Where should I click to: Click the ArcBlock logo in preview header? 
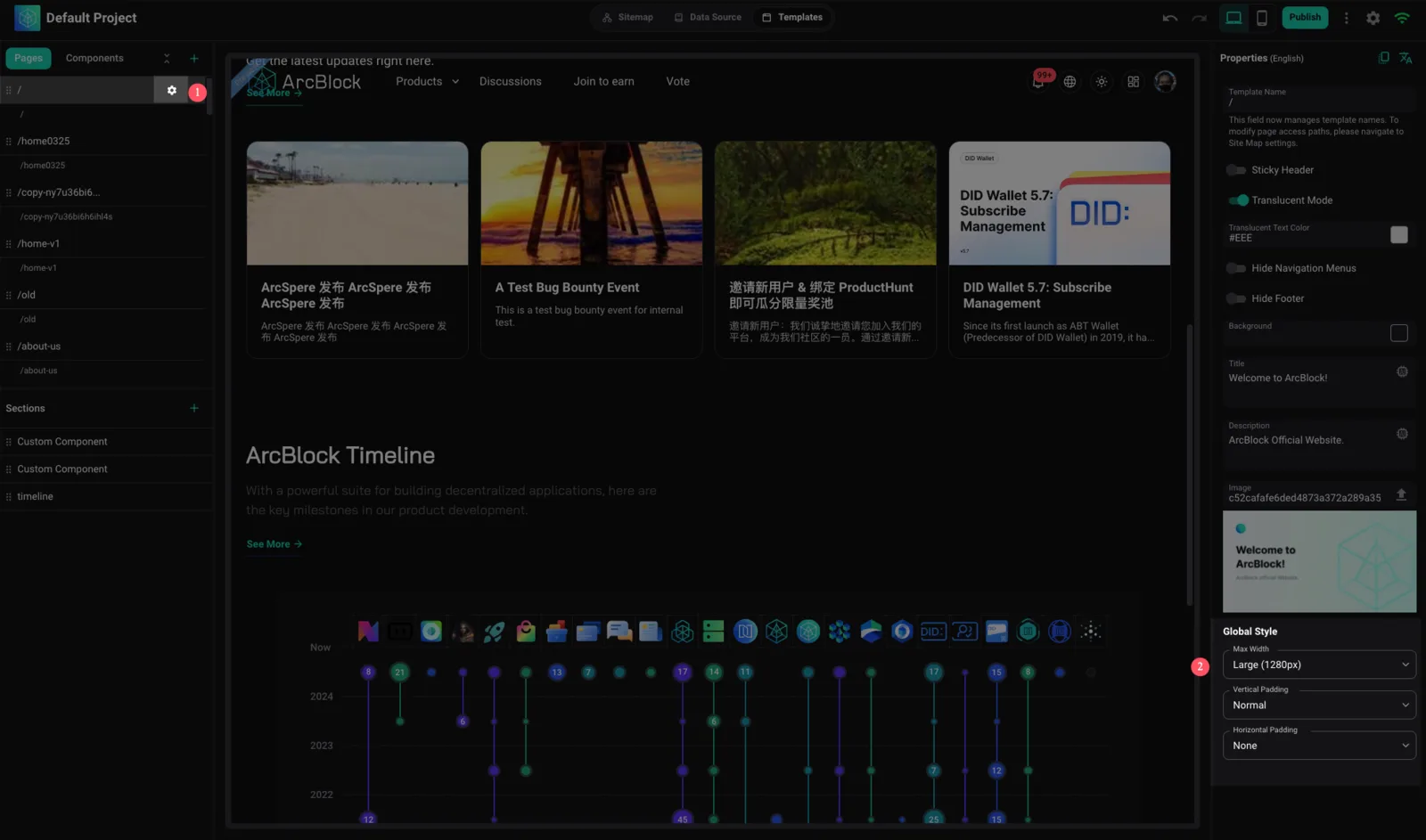tap(304, 82)
